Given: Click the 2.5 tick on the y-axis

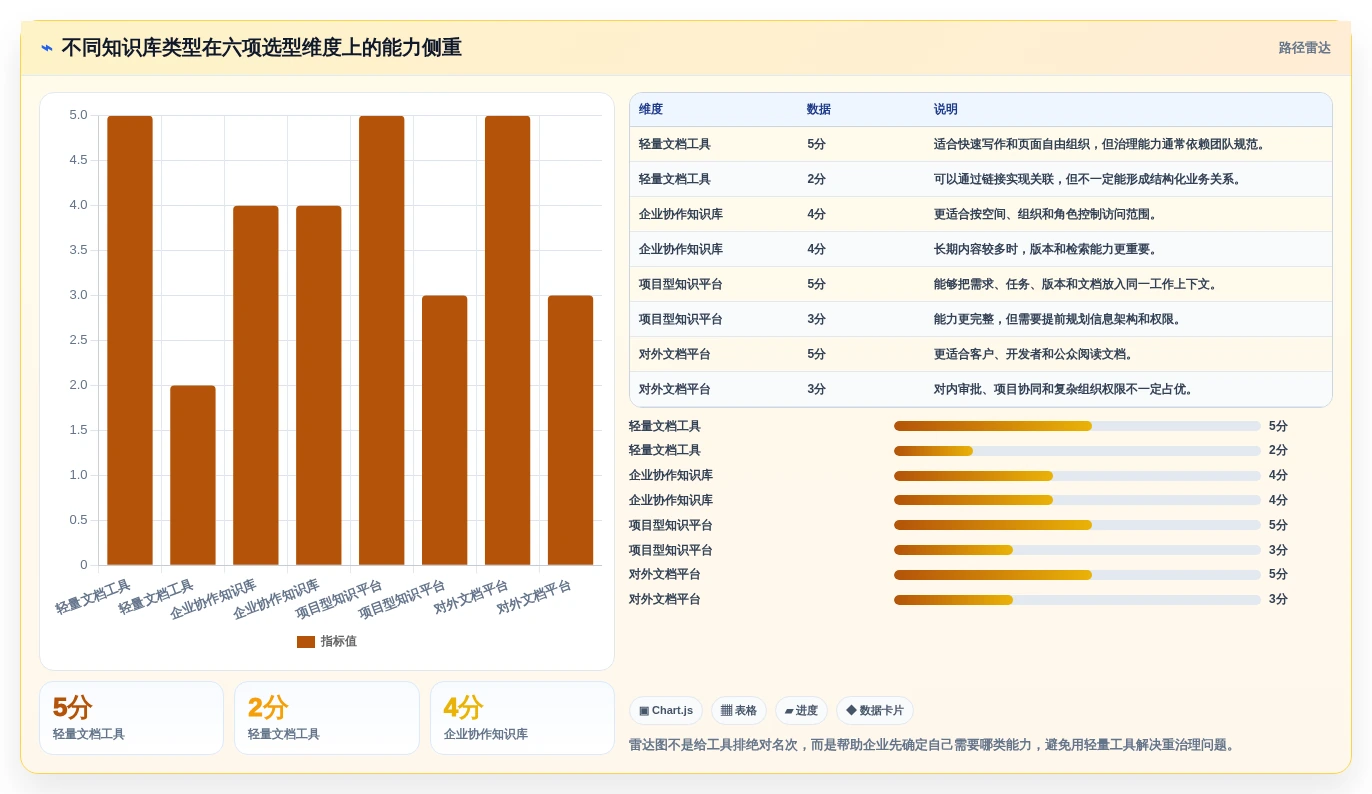Looking at the screenshot, I should coord(78,340).
